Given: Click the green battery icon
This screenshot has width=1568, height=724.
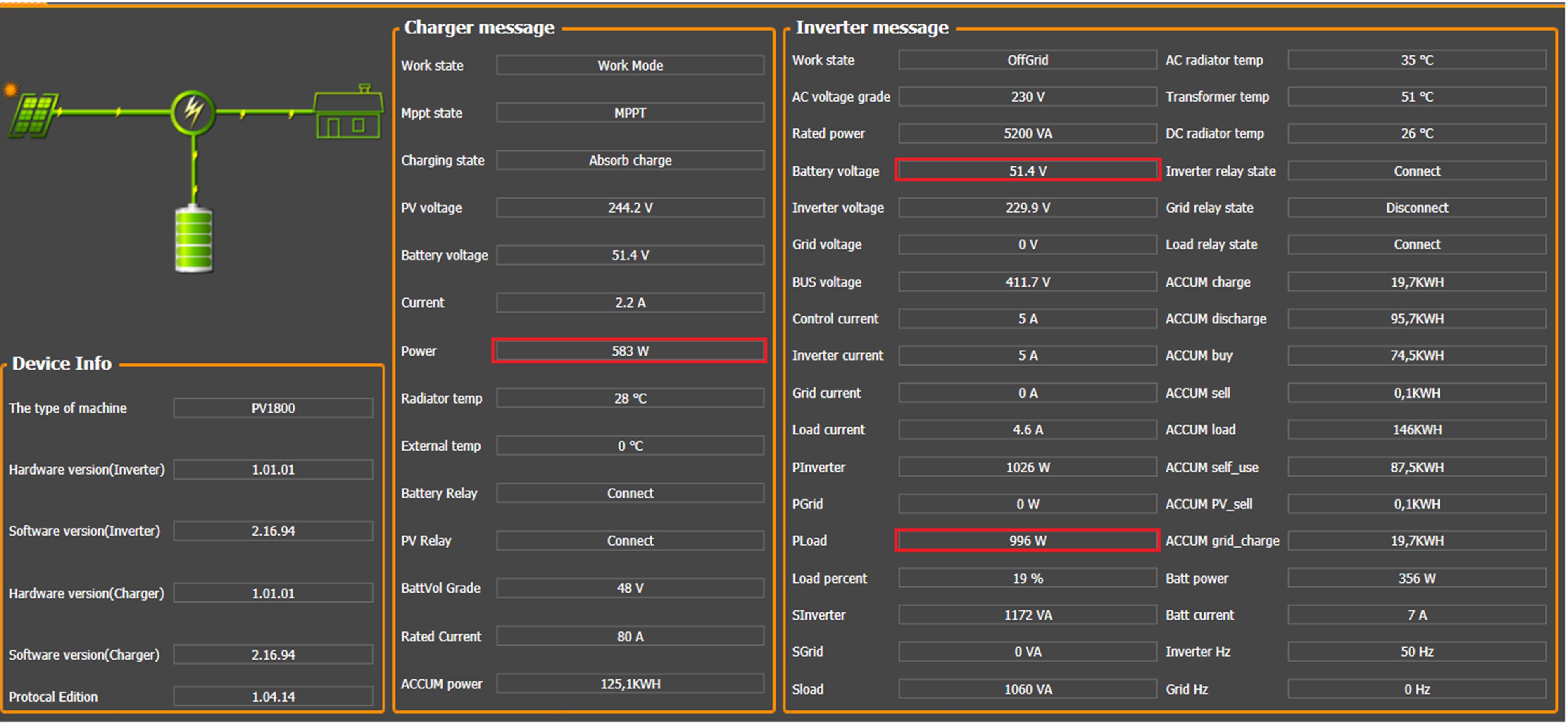Looking at the screenshot, I should 193,240.
